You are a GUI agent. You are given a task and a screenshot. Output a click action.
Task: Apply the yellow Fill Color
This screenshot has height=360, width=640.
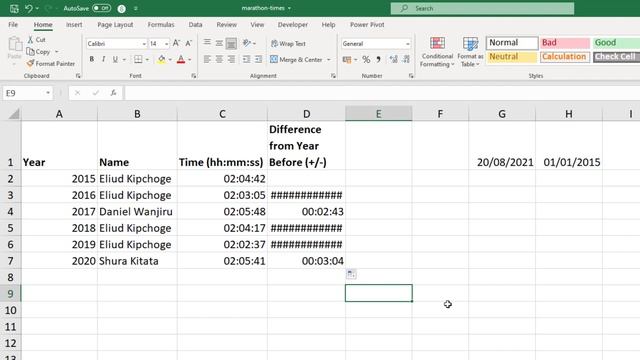(162, 60)
